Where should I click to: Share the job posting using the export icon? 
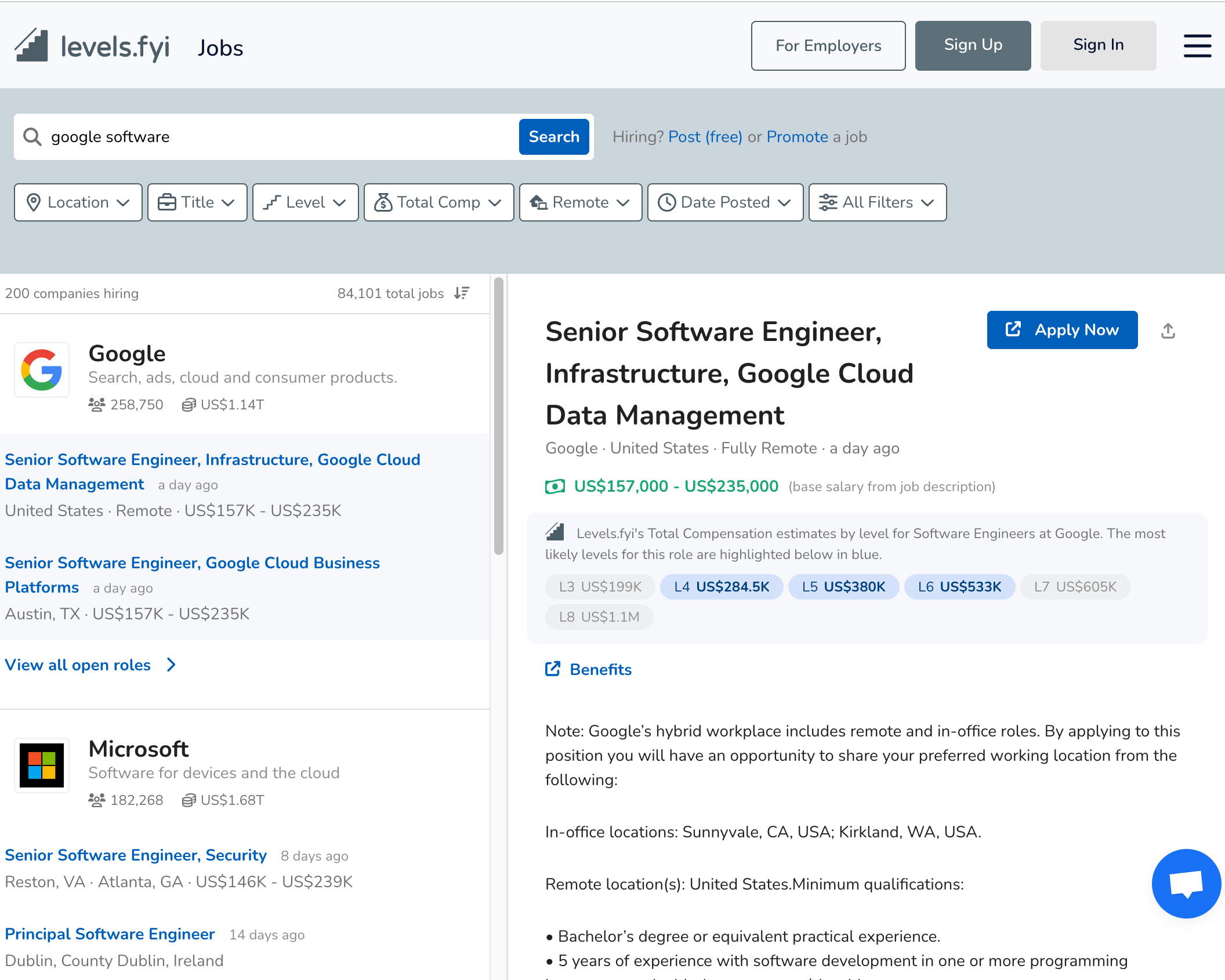point(1168,330)
